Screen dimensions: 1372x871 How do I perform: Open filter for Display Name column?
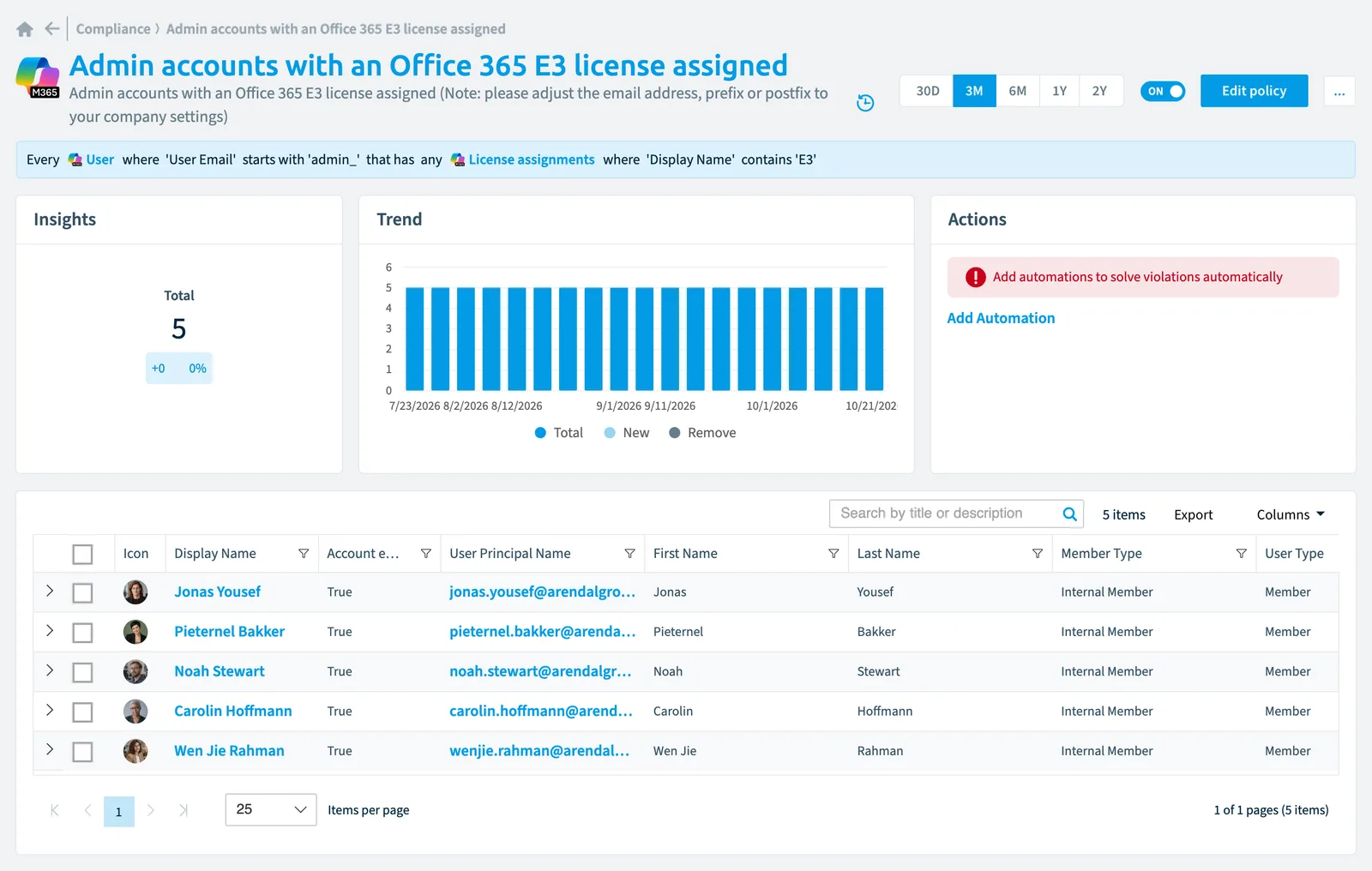pos(304,554)
